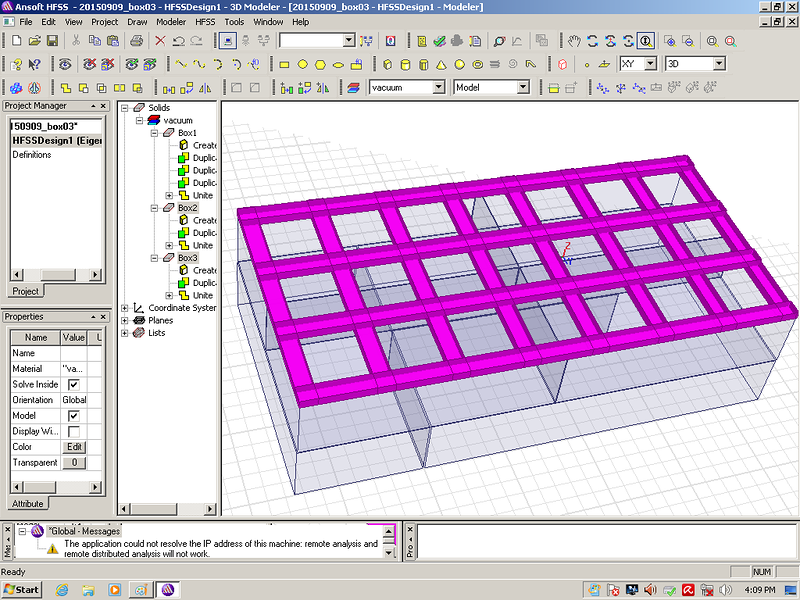Image resolution: width=800 pixels, height=600 pixels.
Task: Click the Transparent value 0 button
Action: coord(74,463)
